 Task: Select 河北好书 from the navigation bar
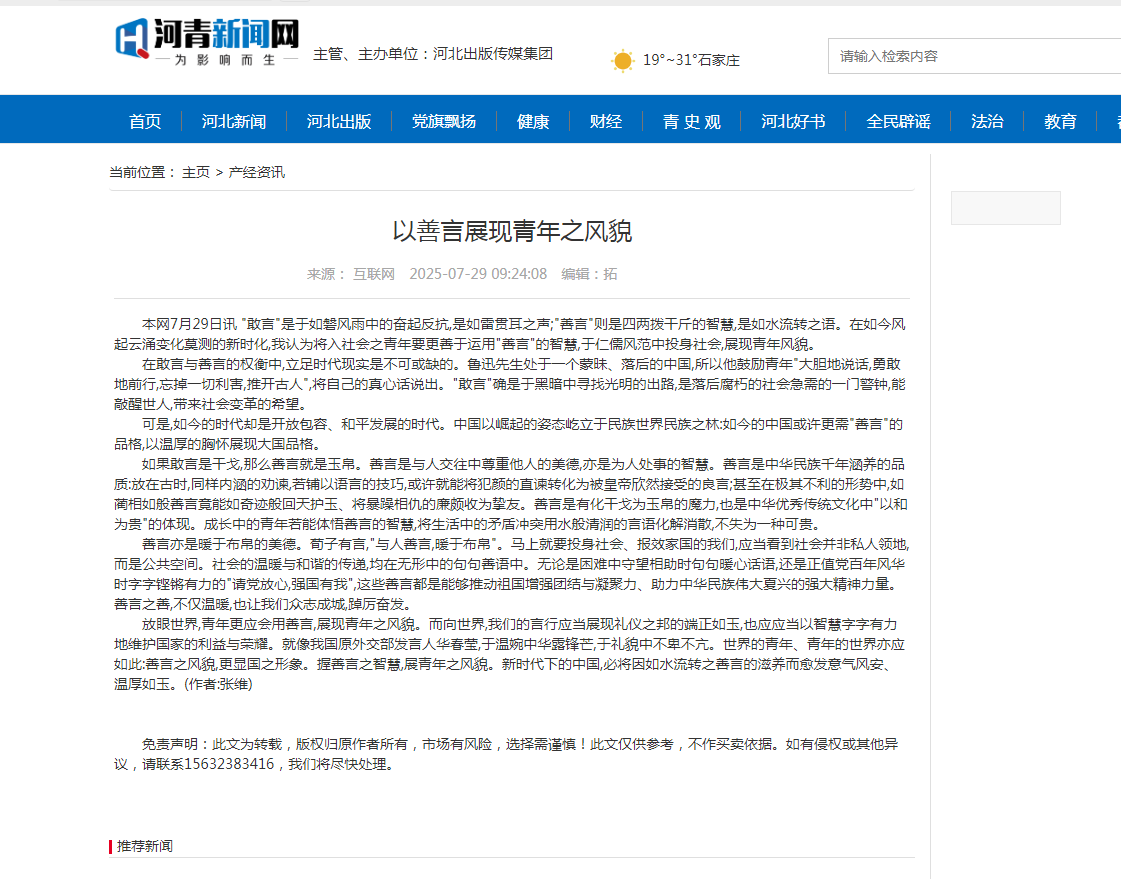click(793, 121)
